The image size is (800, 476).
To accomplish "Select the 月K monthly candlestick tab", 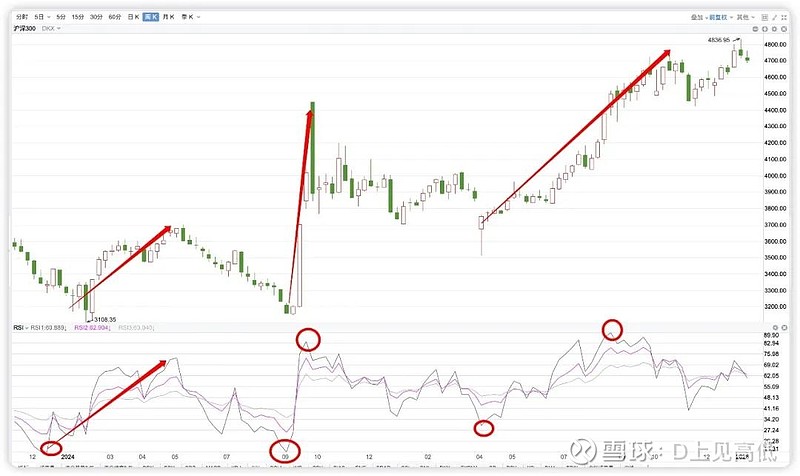I will click(168, 17).
